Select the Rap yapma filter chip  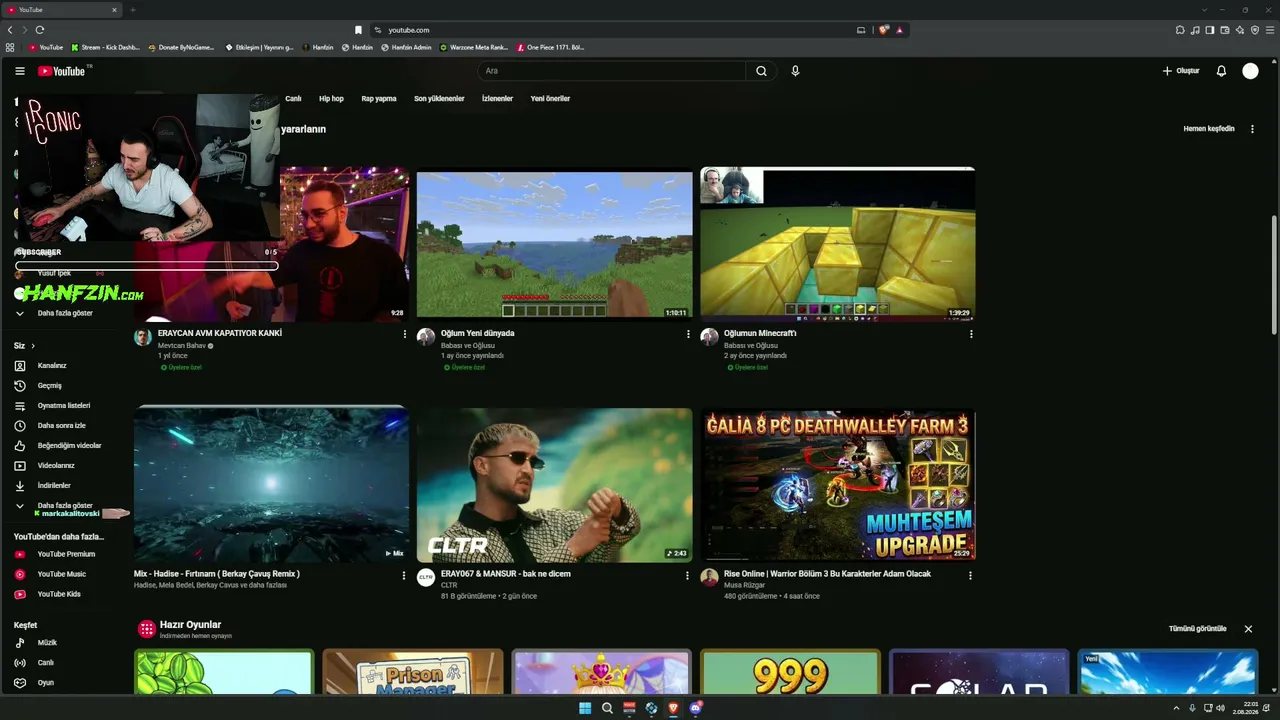[379, 99]
